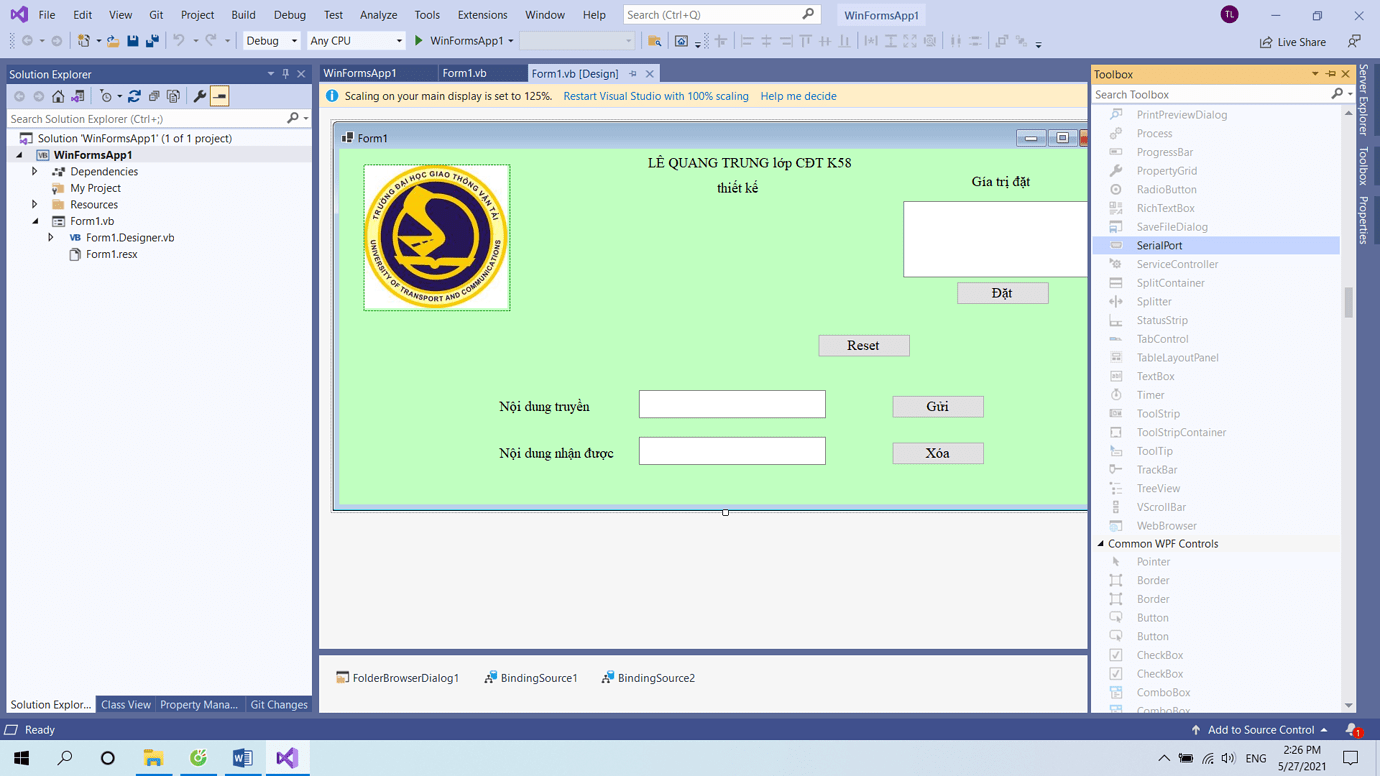The image size is (1380, 776).
Task: Click 'Restart Visual Studio with 100% scaling'
Action: click(x=655, y=96)
